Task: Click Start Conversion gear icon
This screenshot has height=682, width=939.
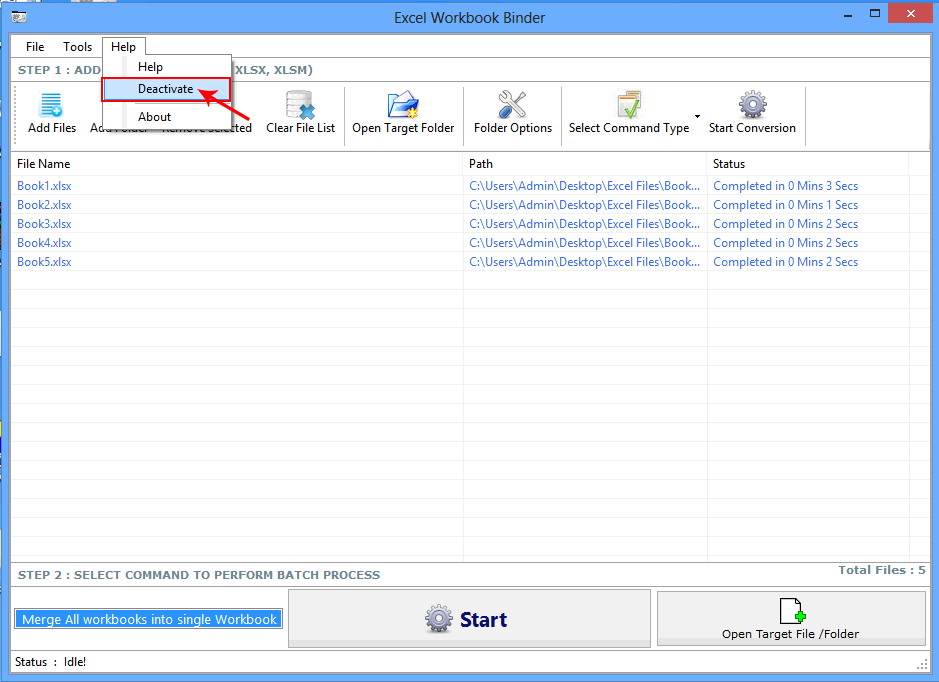Action: pos(753,105)
